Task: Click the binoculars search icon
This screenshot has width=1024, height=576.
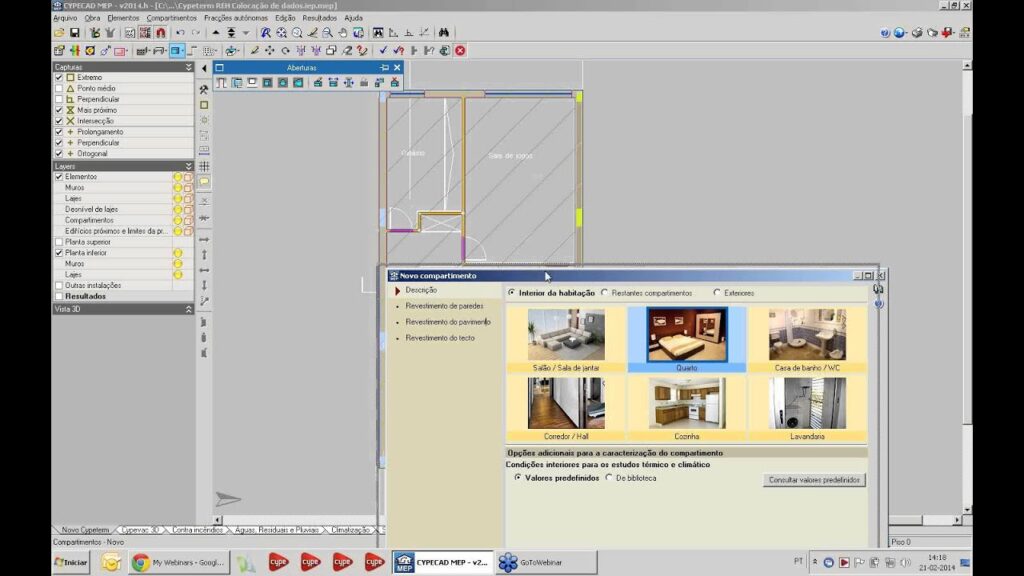Action: (x=444, y=33)
